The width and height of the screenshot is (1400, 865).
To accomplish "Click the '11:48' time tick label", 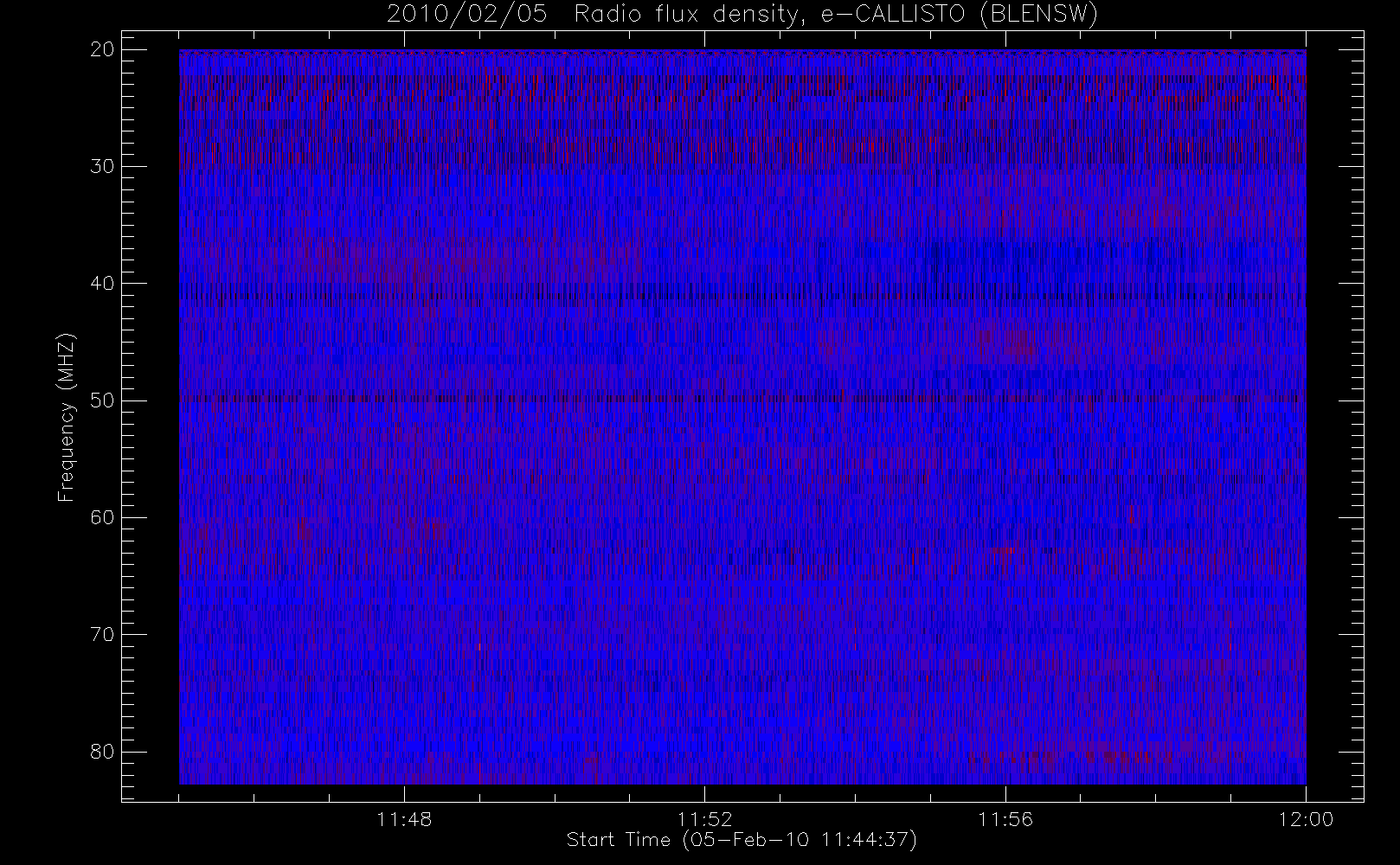I will 404,819.
